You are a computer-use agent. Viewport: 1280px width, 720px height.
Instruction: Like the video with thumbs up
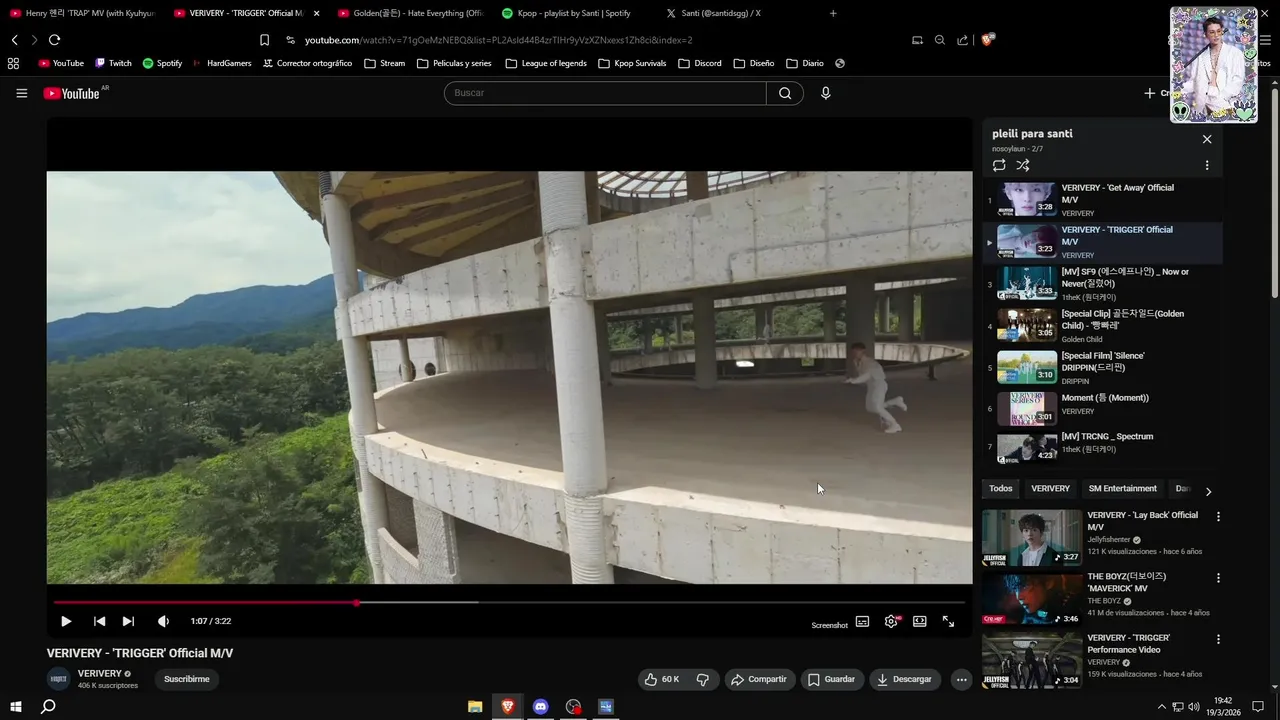coord(661,679)
